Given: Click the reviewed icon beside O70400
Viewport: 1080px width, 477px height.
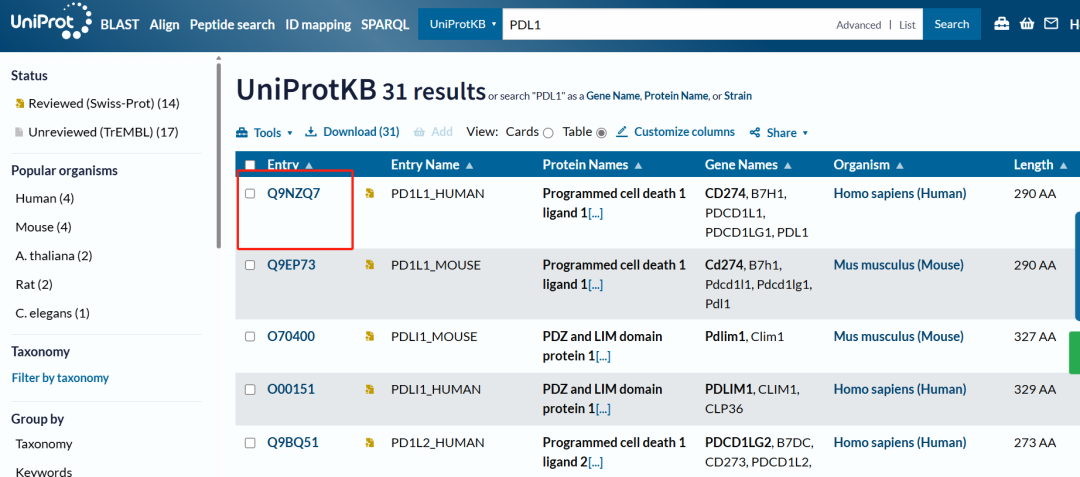Looking at the screenshot, I should point(369,337).
